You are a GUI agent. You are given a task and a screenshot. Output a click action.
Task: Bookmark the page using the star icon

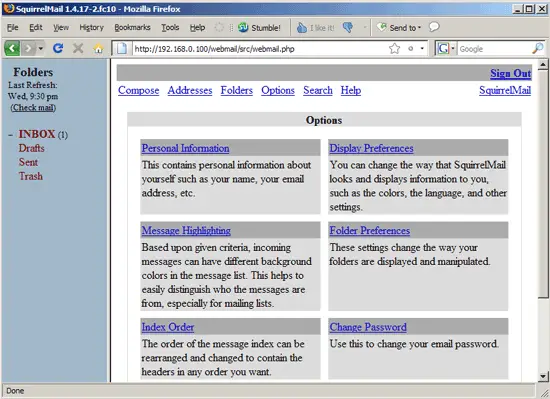(x=394, y=48)
